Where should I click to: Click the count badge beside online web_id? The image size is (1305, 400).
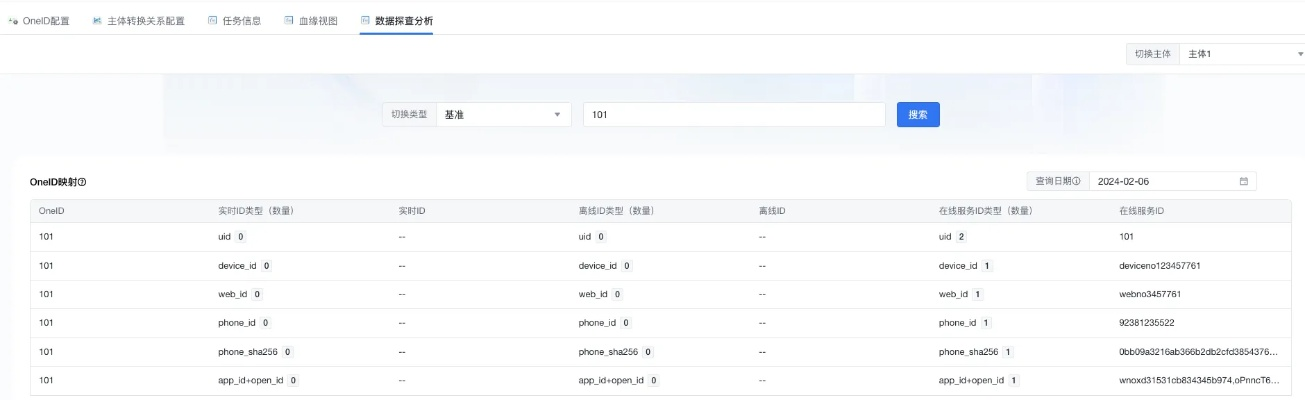click(x=977, y=294)
